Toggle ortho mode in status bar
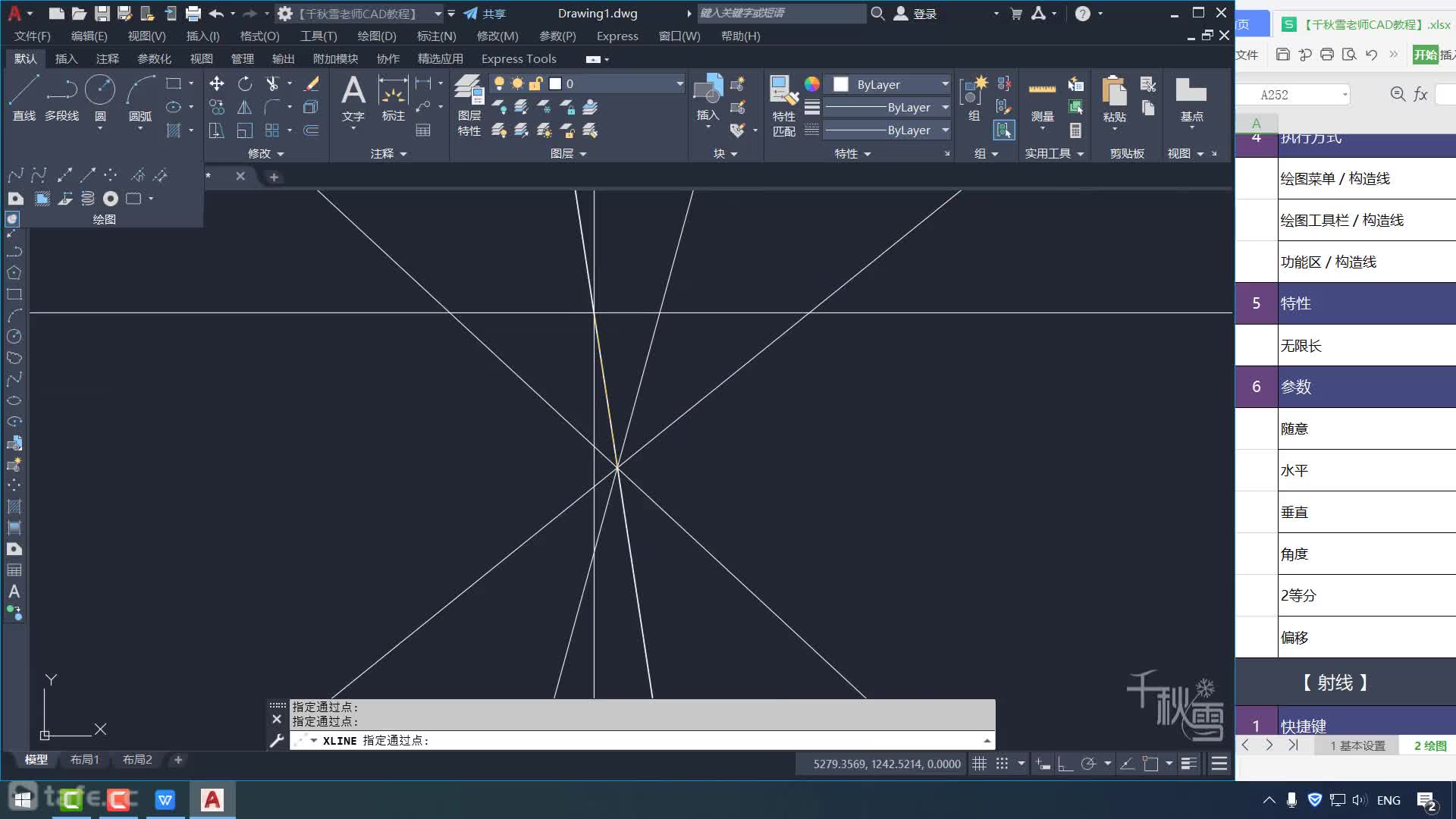1456x819 pixels. 1065,764
